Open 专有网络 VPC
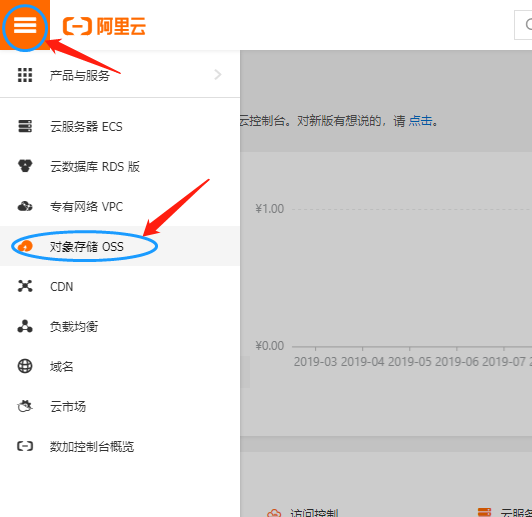532x517 pixels. [87, 207]
